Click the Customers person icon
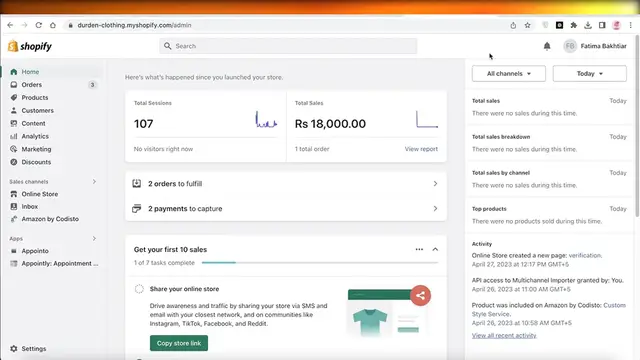Screen dimensions: 640x360 tap(14, 110)
